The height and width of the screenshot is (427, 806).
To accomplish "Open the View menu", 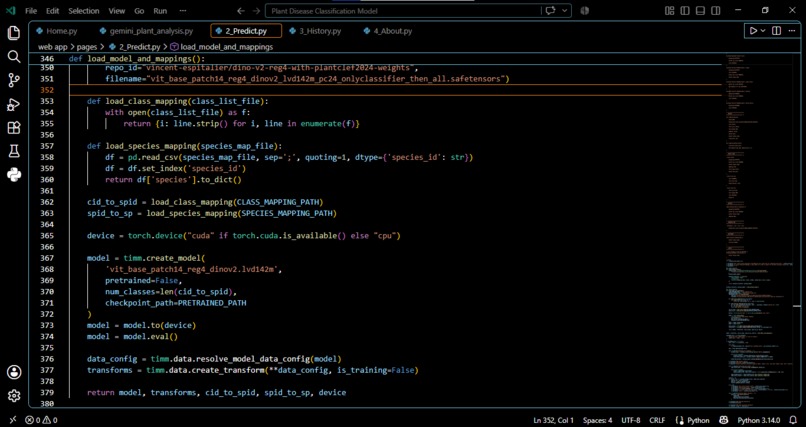I will (117, 11).
